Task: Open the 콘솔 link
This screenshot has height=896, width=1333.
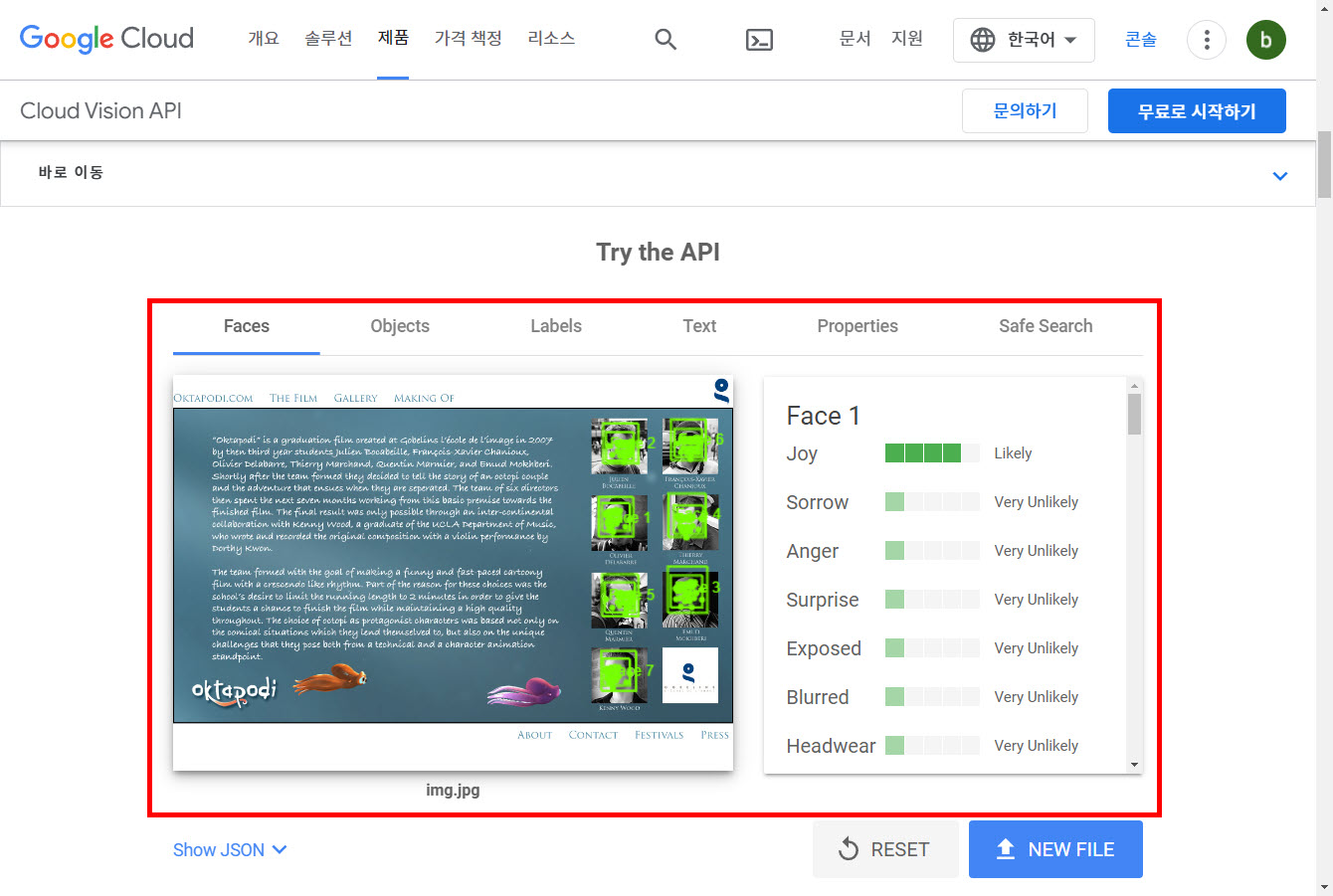Action: coord(1141,40)
